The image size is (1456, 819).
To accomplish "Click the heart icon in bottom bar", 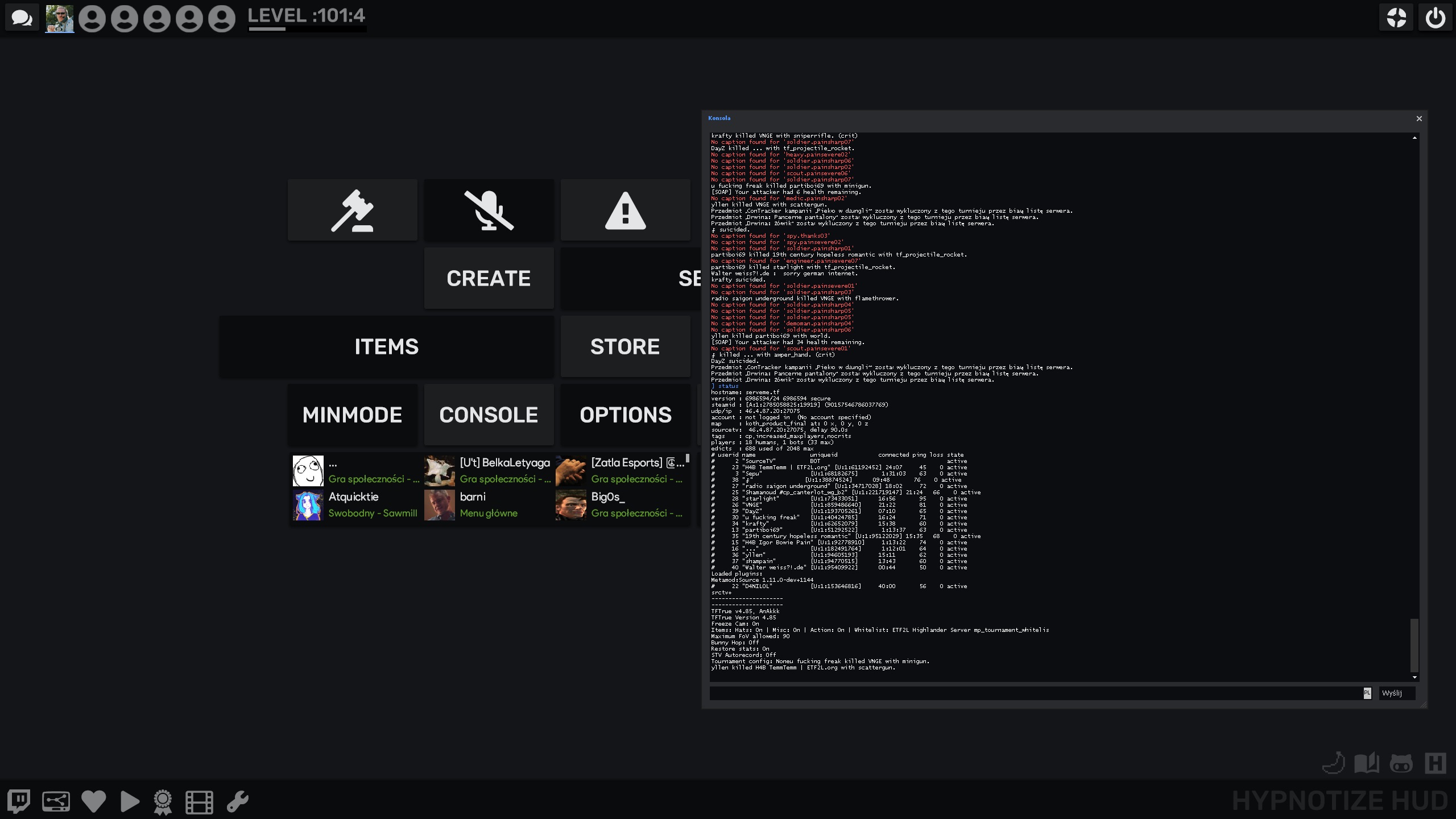I will click(94, 801).
